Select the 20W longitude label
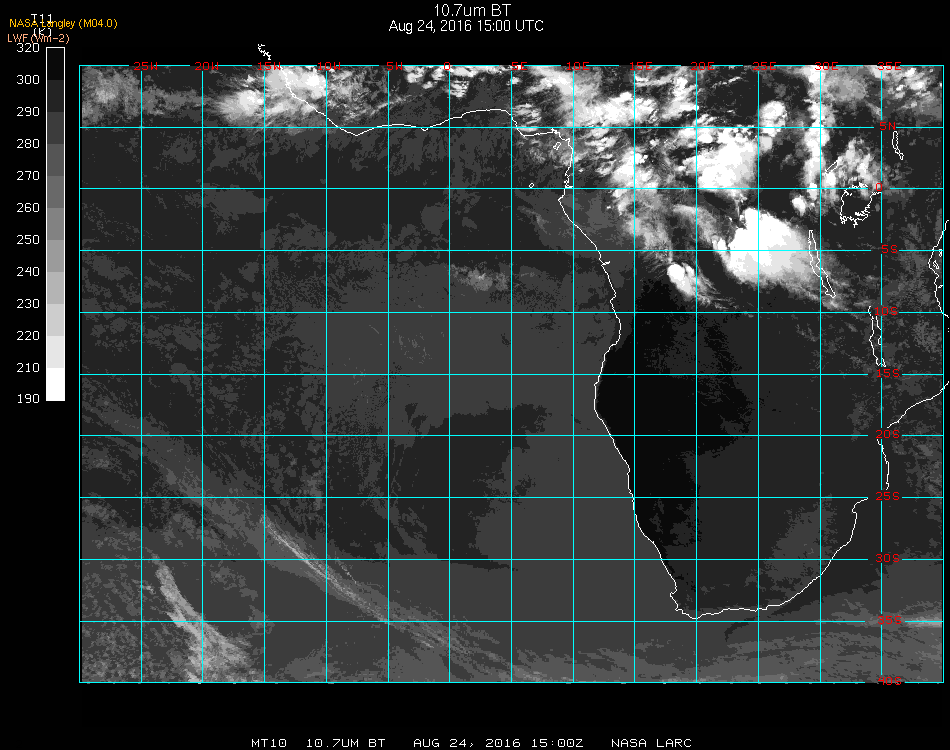The width and height of the screenshot is (950, 750). (x=207, y=66)
